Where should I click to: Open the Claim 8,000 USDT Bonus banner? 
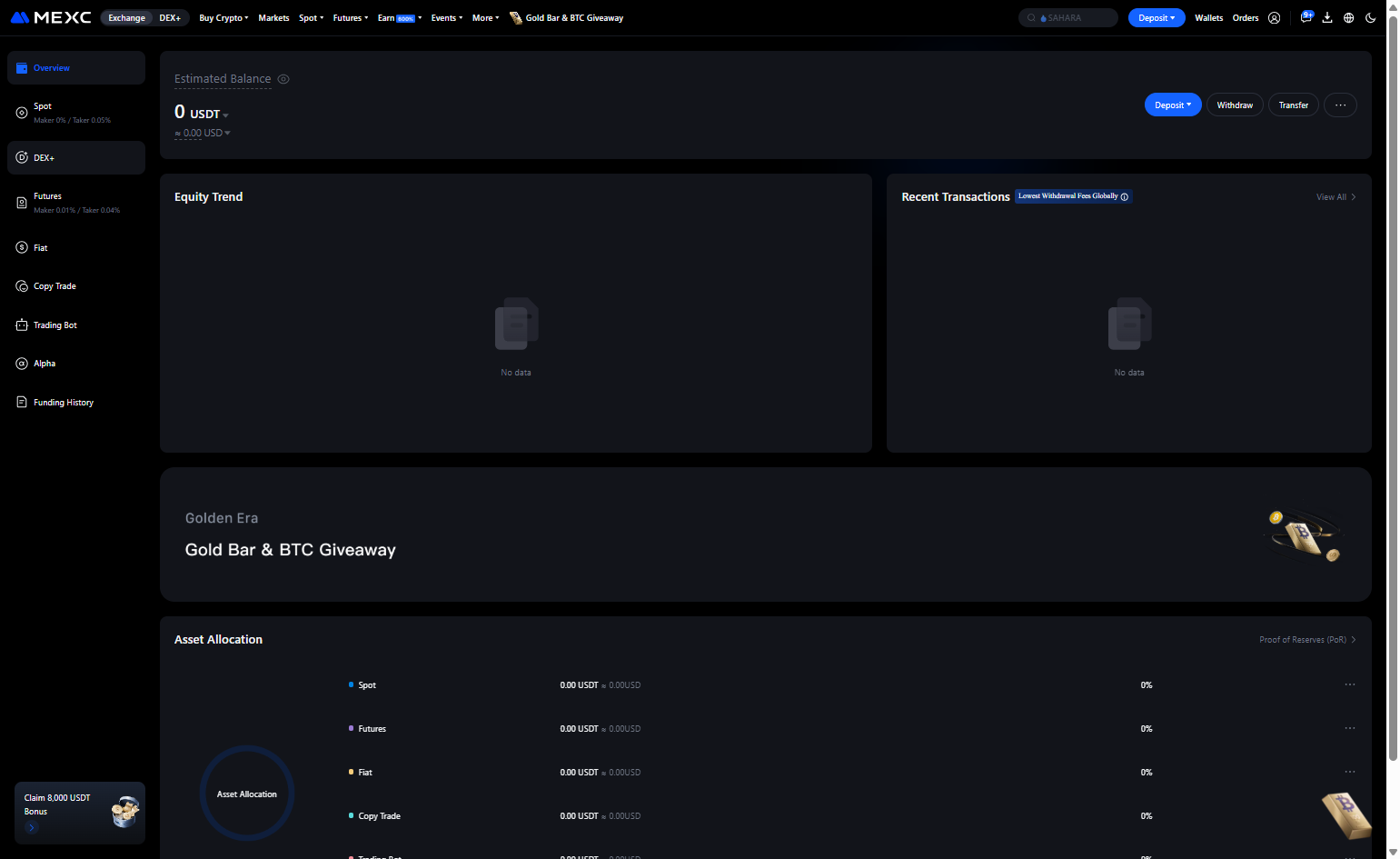80,813
